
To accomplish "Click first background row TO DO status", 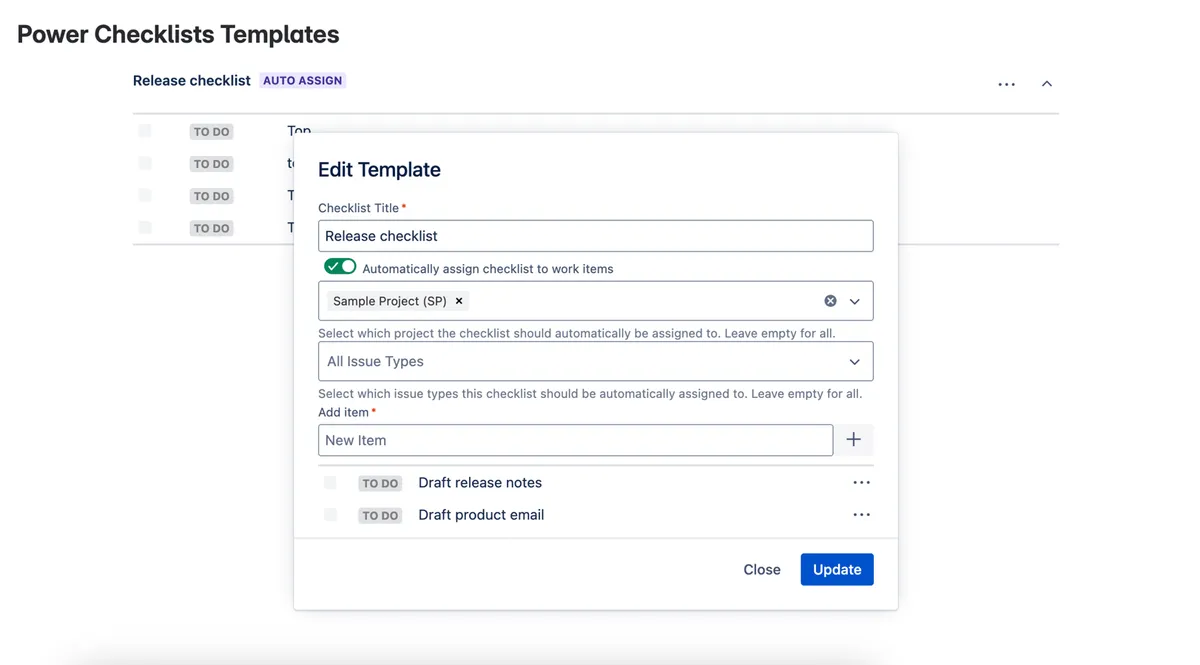I will pyautogui.click(x=211, y=132).
